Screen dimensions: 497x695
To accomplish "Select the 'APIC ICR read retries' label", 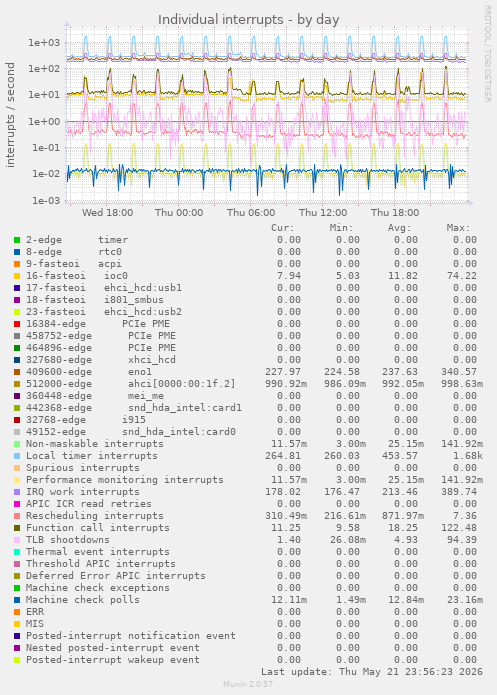I will tap(89, 504).
